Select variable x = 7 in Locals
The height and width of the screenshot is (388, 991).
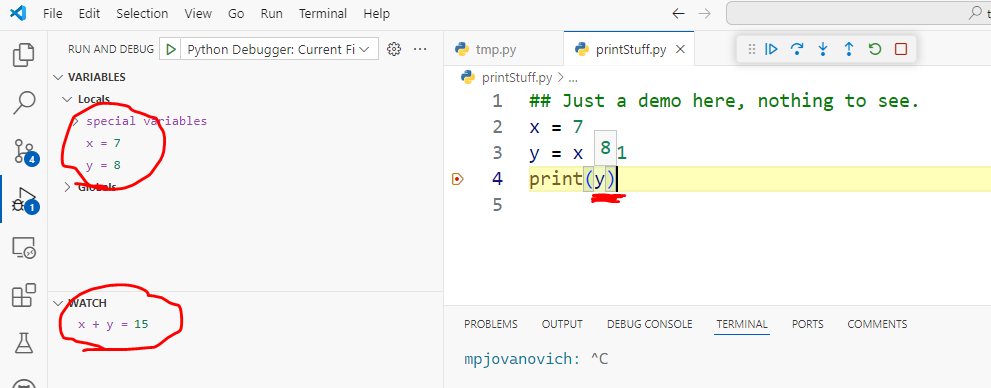[104, 143]
